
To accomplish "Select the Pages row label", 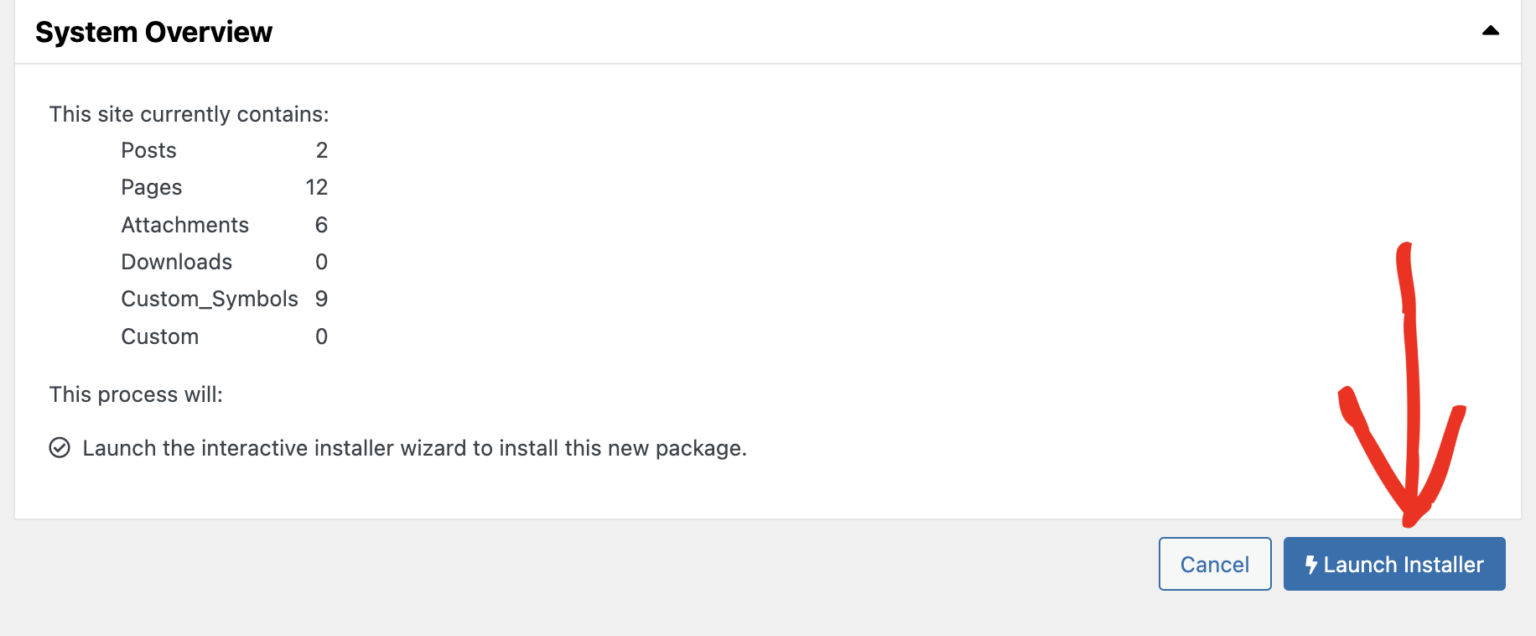I will click(151, 188).
